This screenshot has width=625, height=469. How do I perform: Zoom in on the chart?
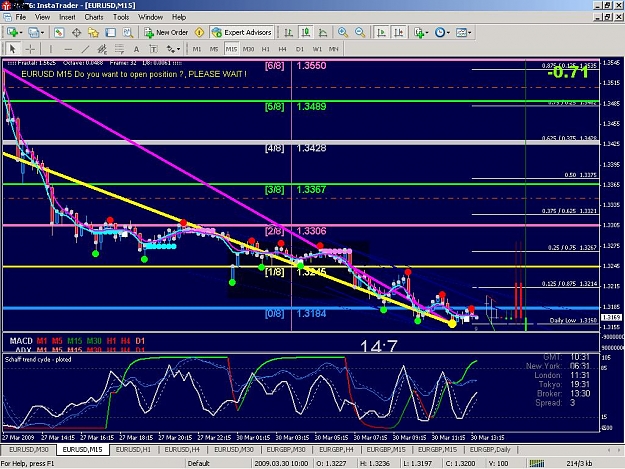(343, 33)
